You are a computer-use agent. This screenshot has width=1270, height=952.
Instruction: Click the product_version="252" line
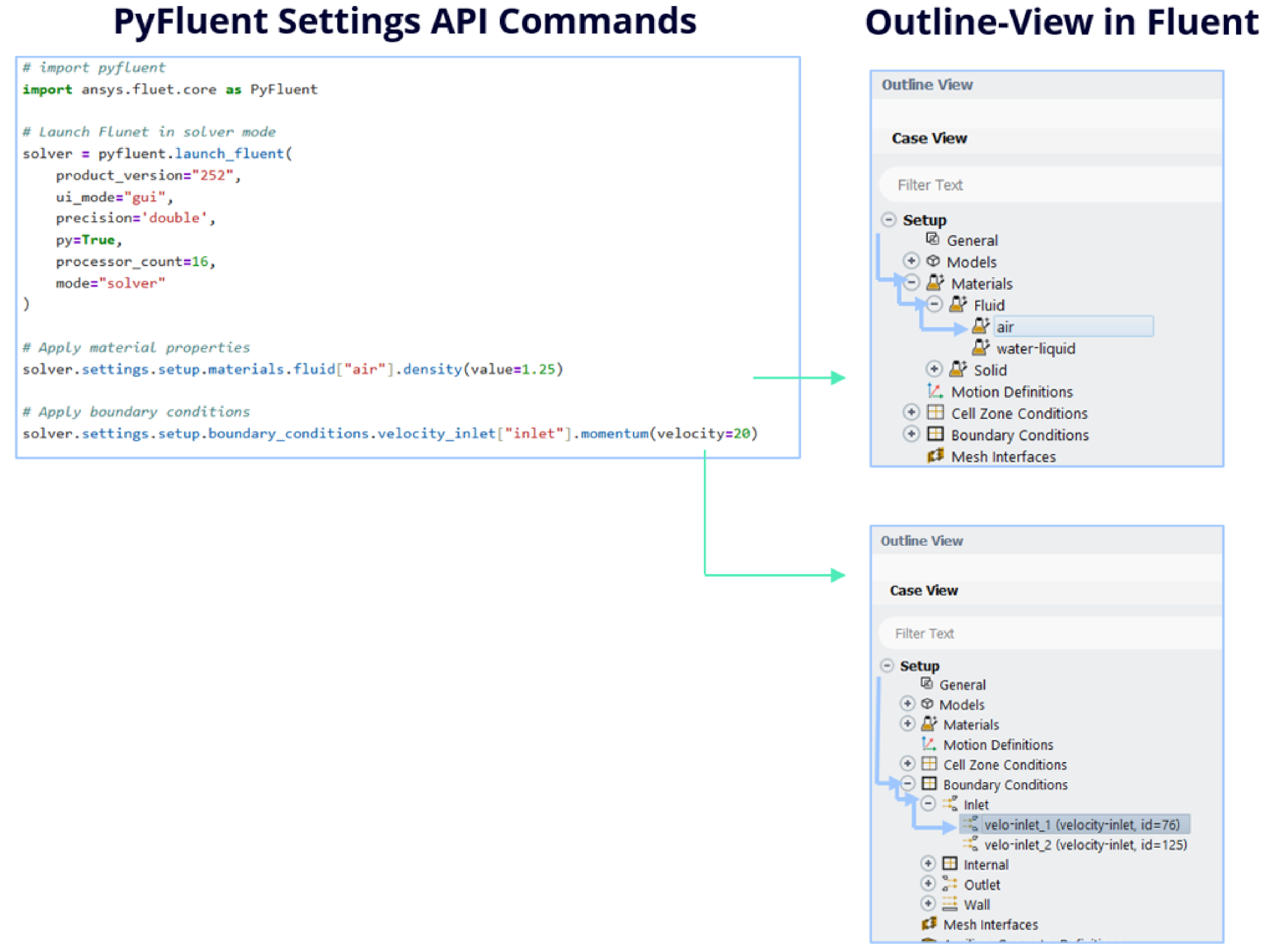click(x=148, y=175)
